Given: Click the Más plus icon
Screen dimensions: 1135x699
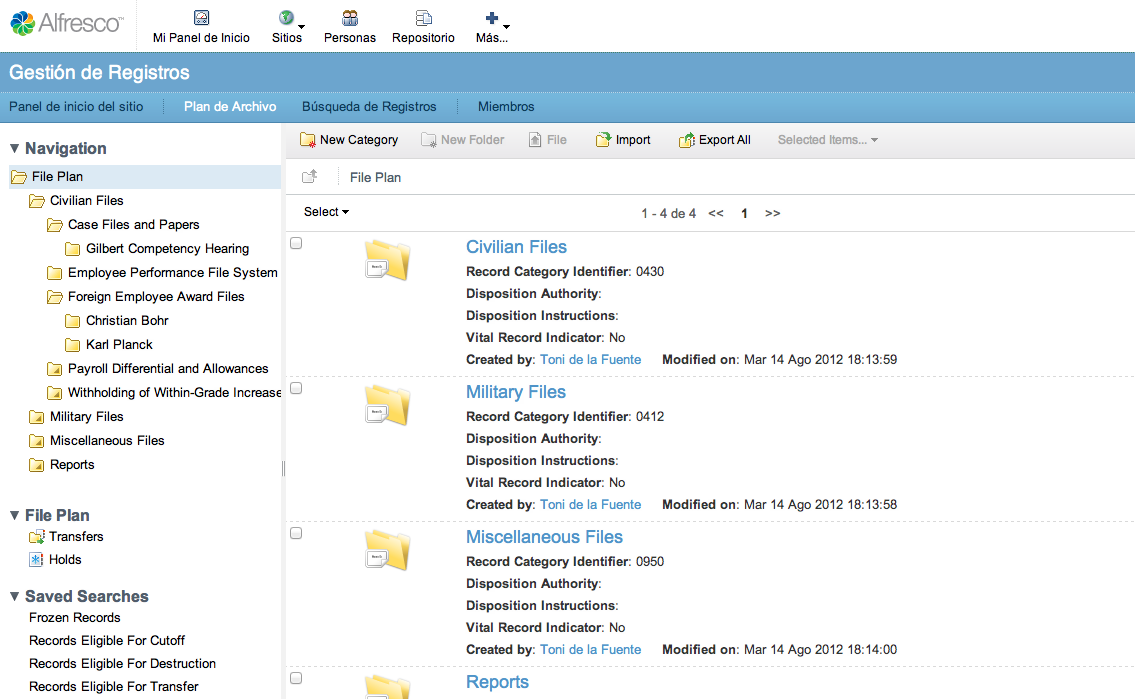Looking at the screenshot, I should [491, 17].
